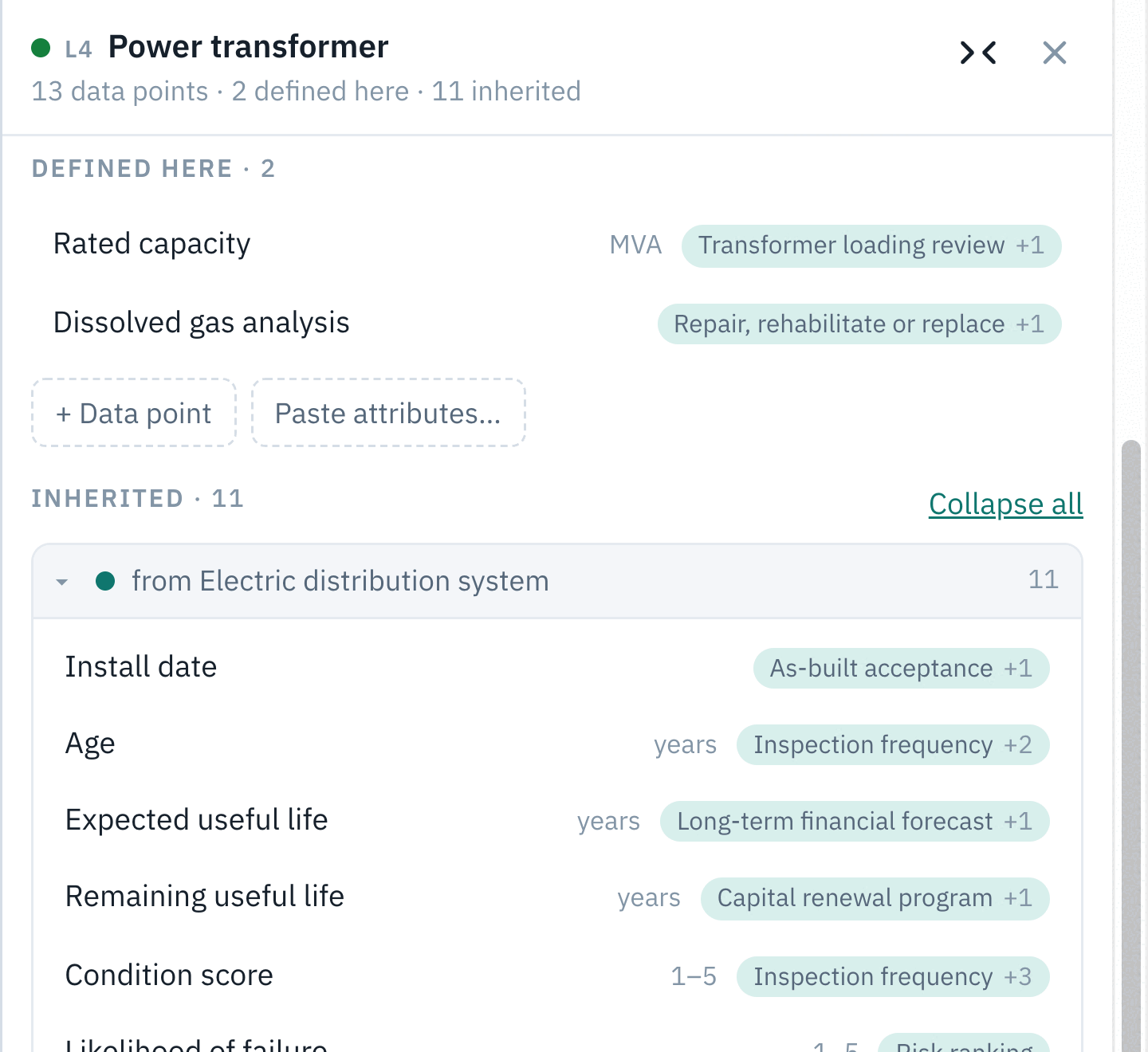
Task: Collapse the Electric distribution system group
Action: pyautogui.click(x=62, y=582)
